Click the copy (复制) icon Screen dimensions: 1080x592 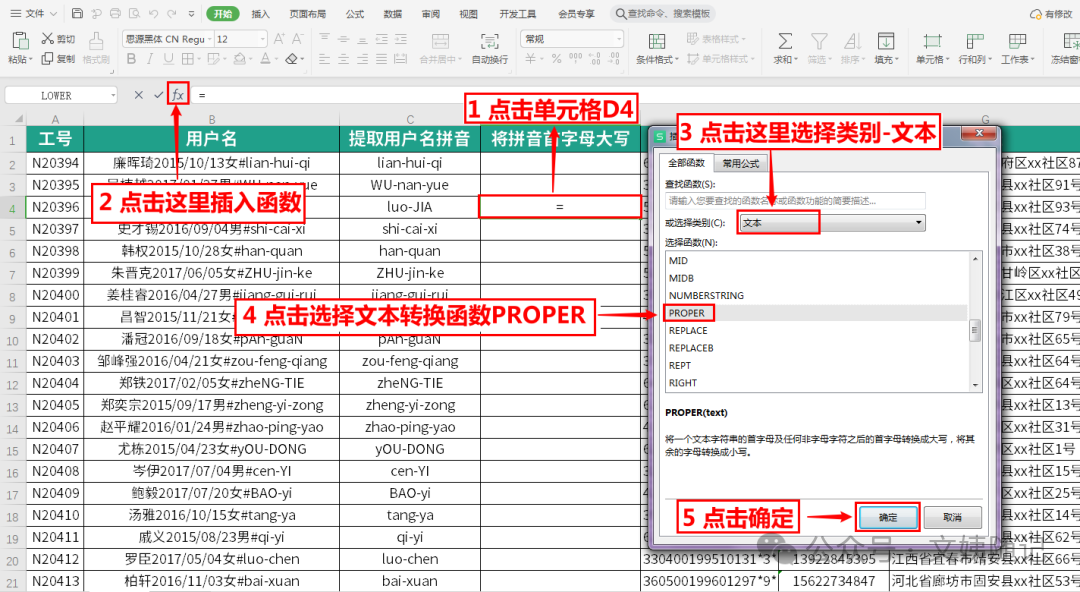pyautogui.click(x=48, y=59)
